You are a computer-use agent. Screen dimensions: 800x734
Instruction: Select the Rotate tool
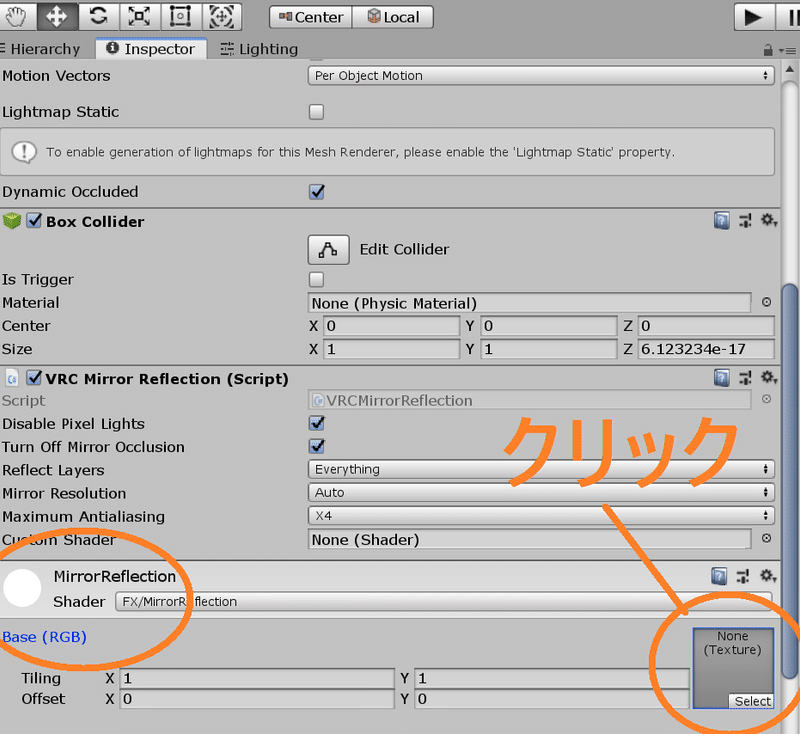98,16
